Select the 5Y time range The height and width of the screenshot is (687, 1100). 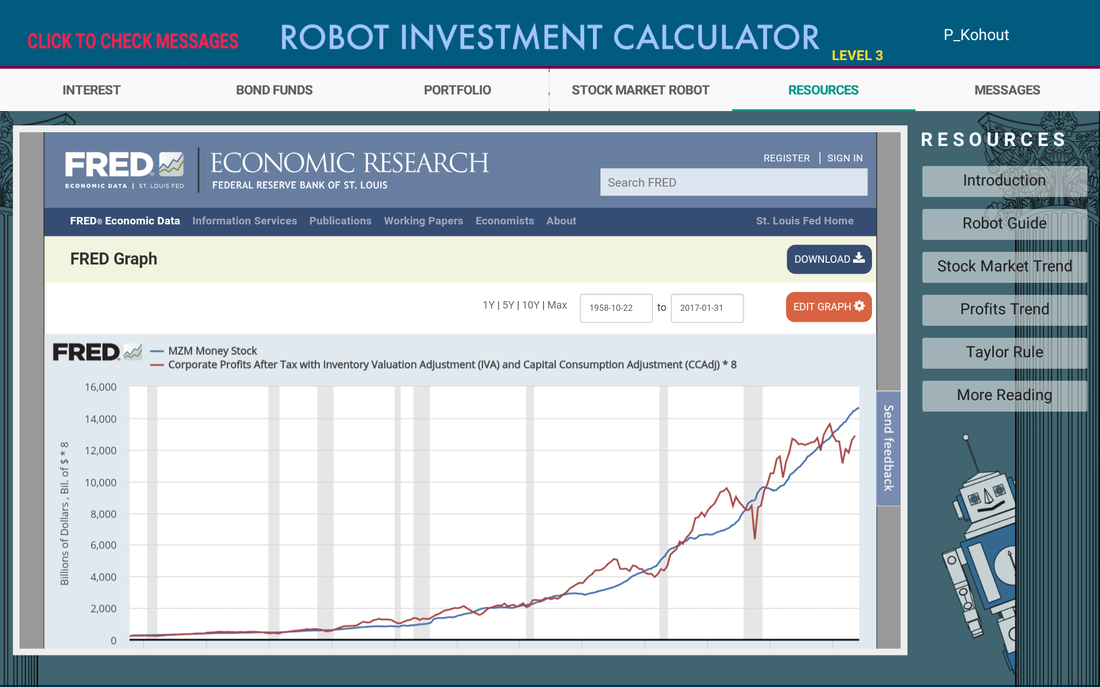[509, 305]
